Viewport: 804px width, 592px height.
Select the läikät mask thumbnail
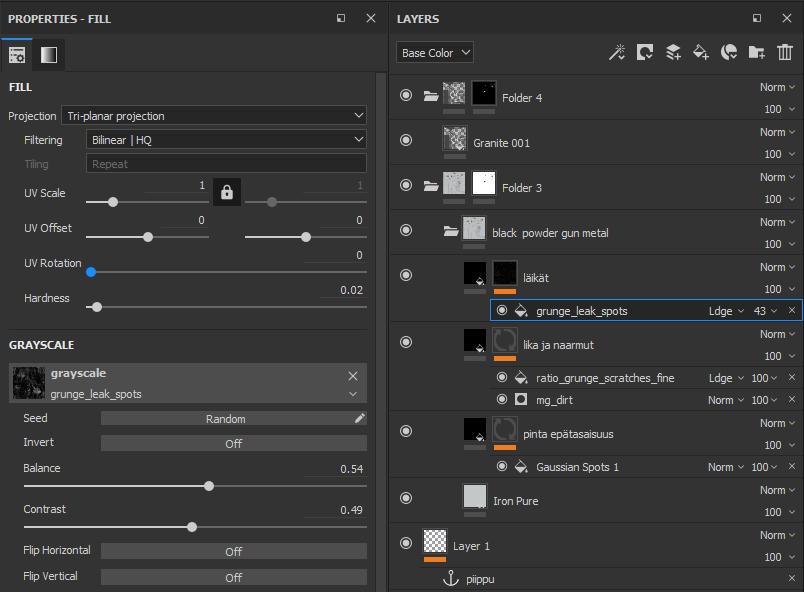point(505,273)
